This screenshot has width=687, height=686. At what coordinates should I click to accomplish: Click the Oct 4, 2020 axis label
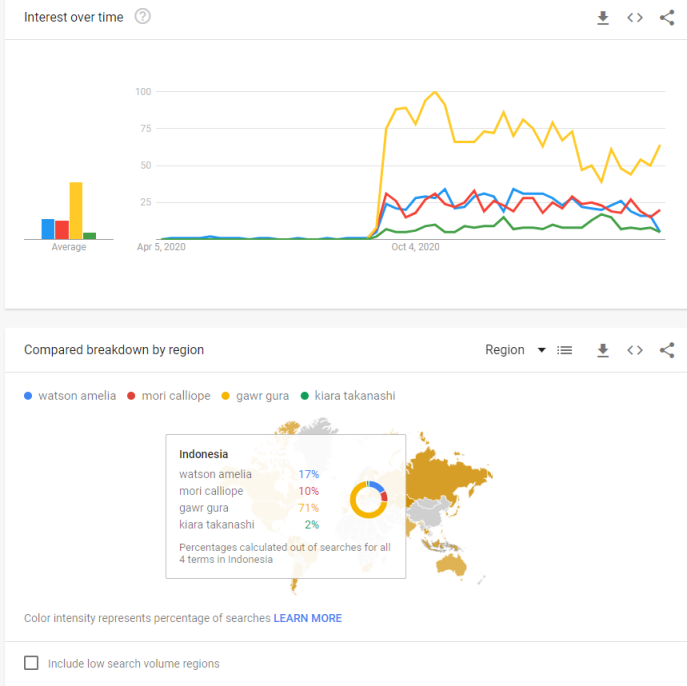click(415, 247)
